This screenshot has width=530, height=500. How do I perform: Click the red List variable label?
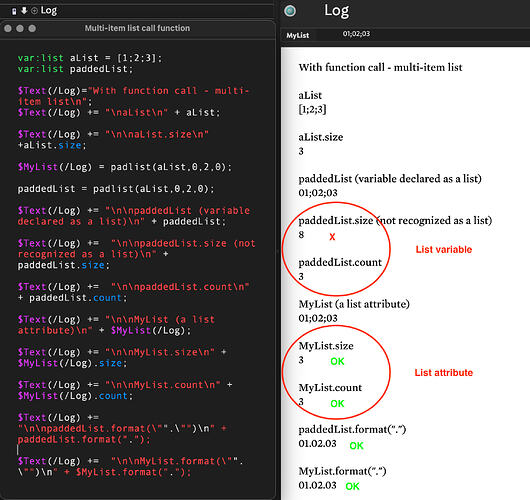(x=443, y=249)
